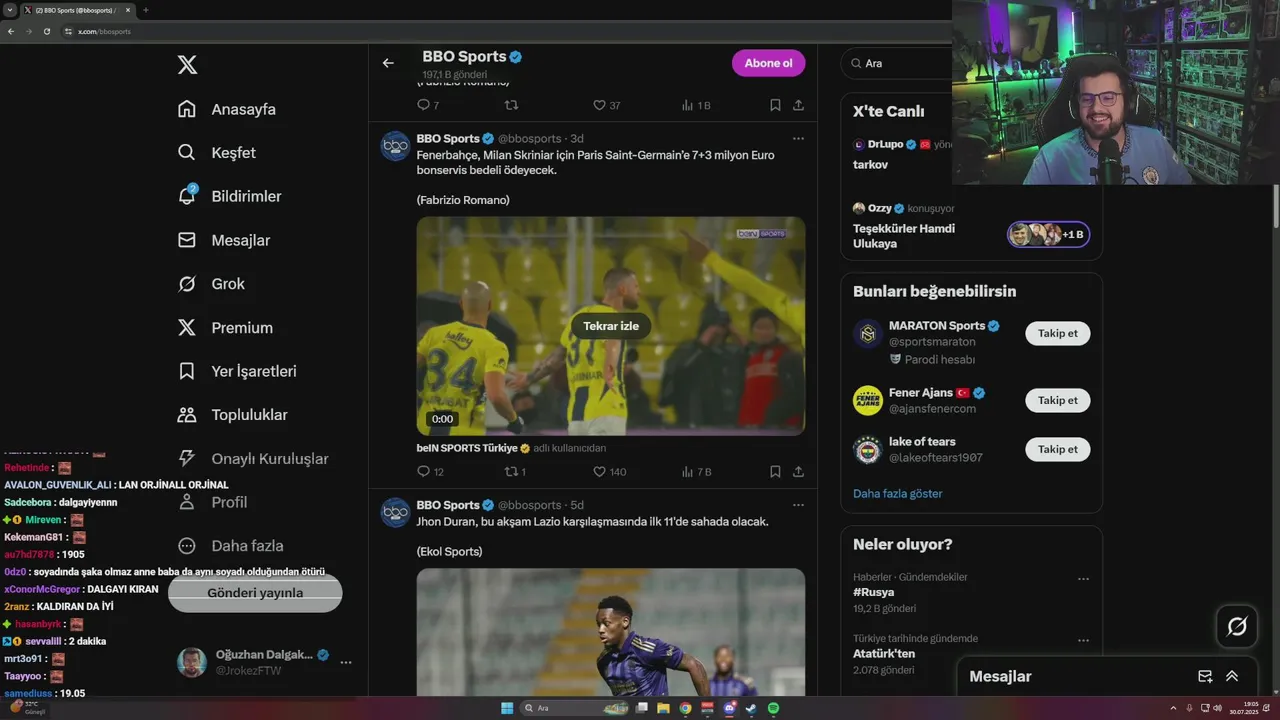The height and width of the screenshot is (720, 1280).
Task: Open Windows Start menu
Action: 507,708
